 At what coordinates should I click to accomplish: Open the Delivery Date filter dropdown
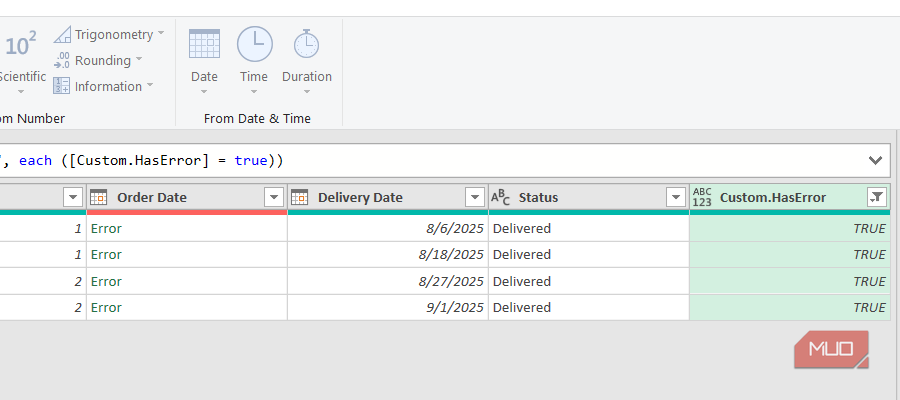click(x=475, y=197)
